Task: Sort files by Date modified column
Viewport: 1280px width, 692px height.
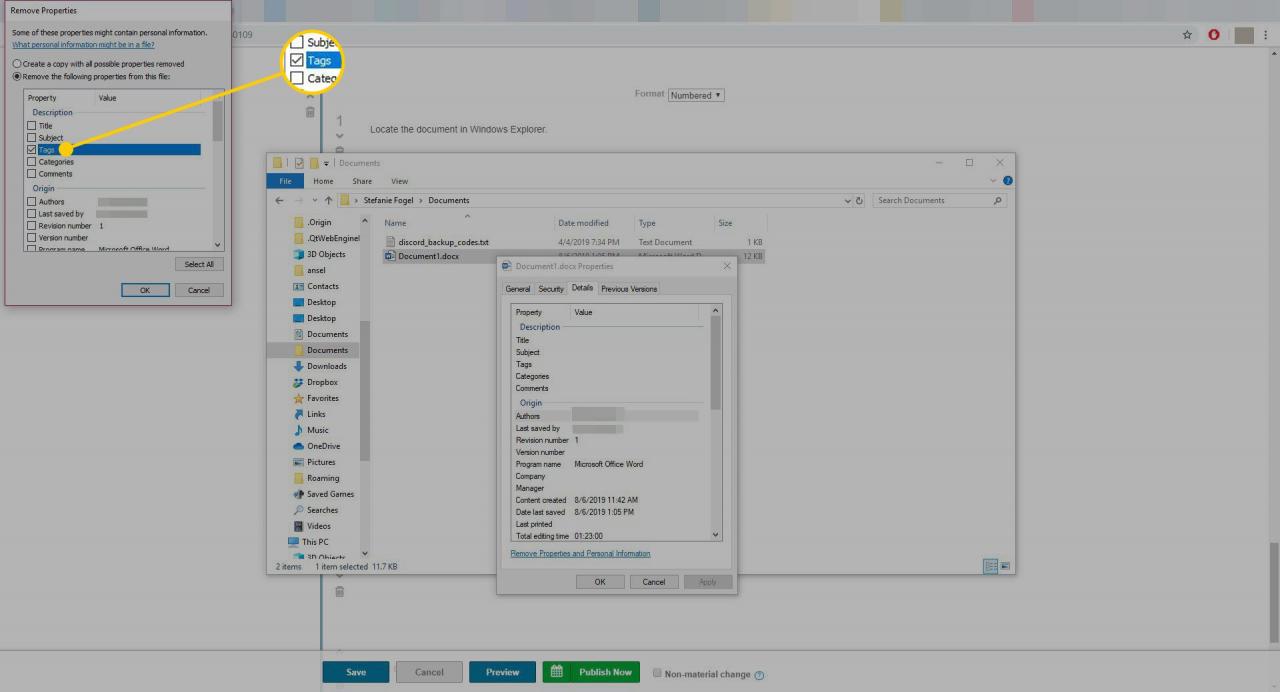Action: point(583,223)
